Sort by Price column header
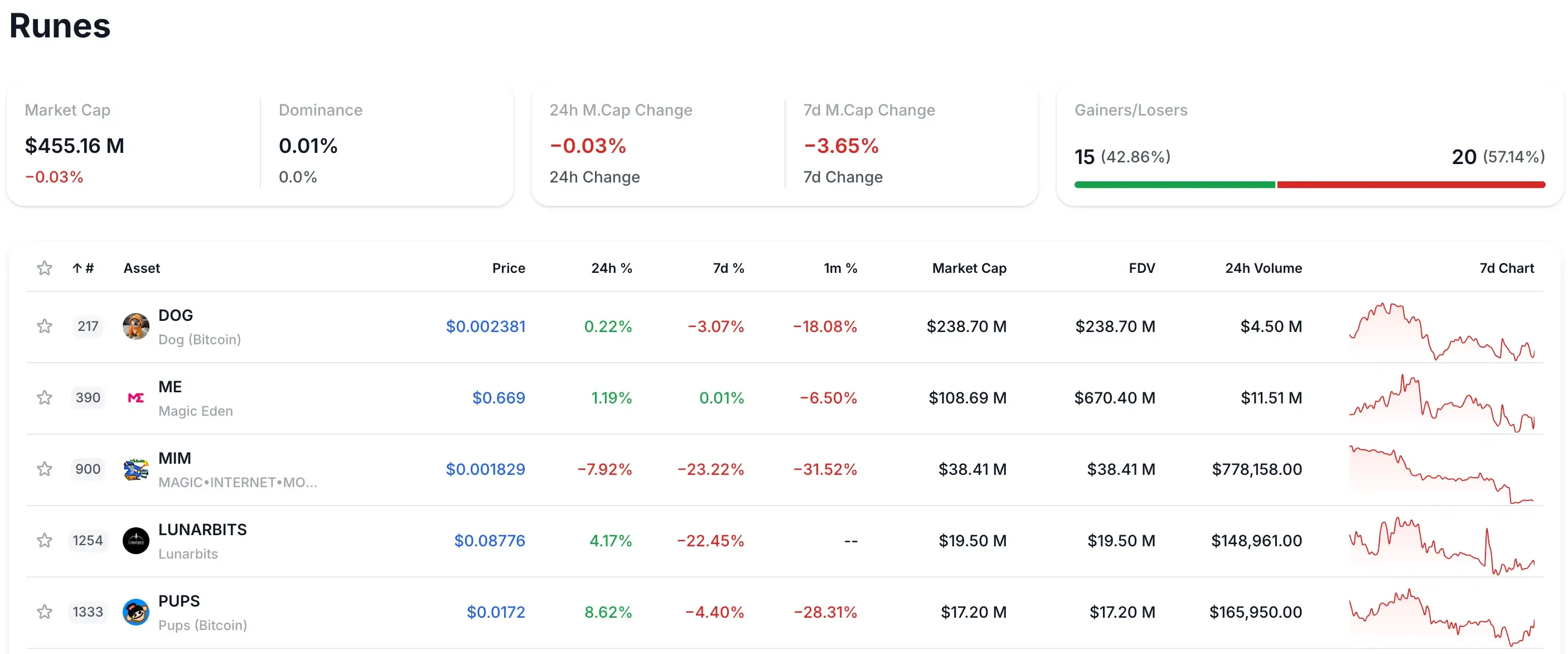Screen dimensions: 1568x654 (x=508, y=268)
